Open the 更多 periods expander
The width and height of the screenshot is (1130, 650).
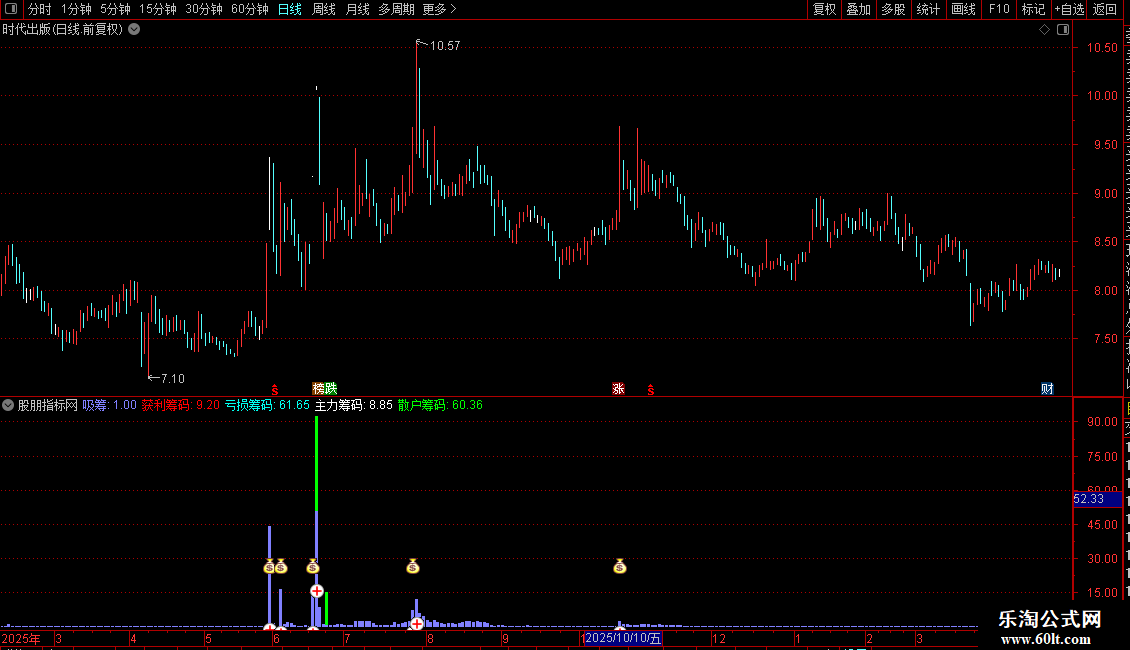click(x=439, y=9)
